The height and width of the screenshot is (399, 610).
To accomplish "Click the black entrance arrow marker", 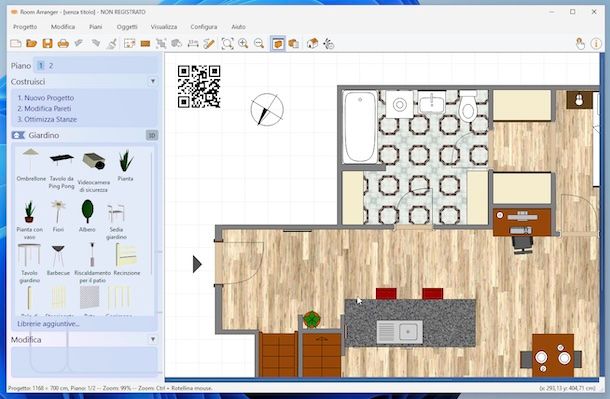I will (x=197, y=264).
